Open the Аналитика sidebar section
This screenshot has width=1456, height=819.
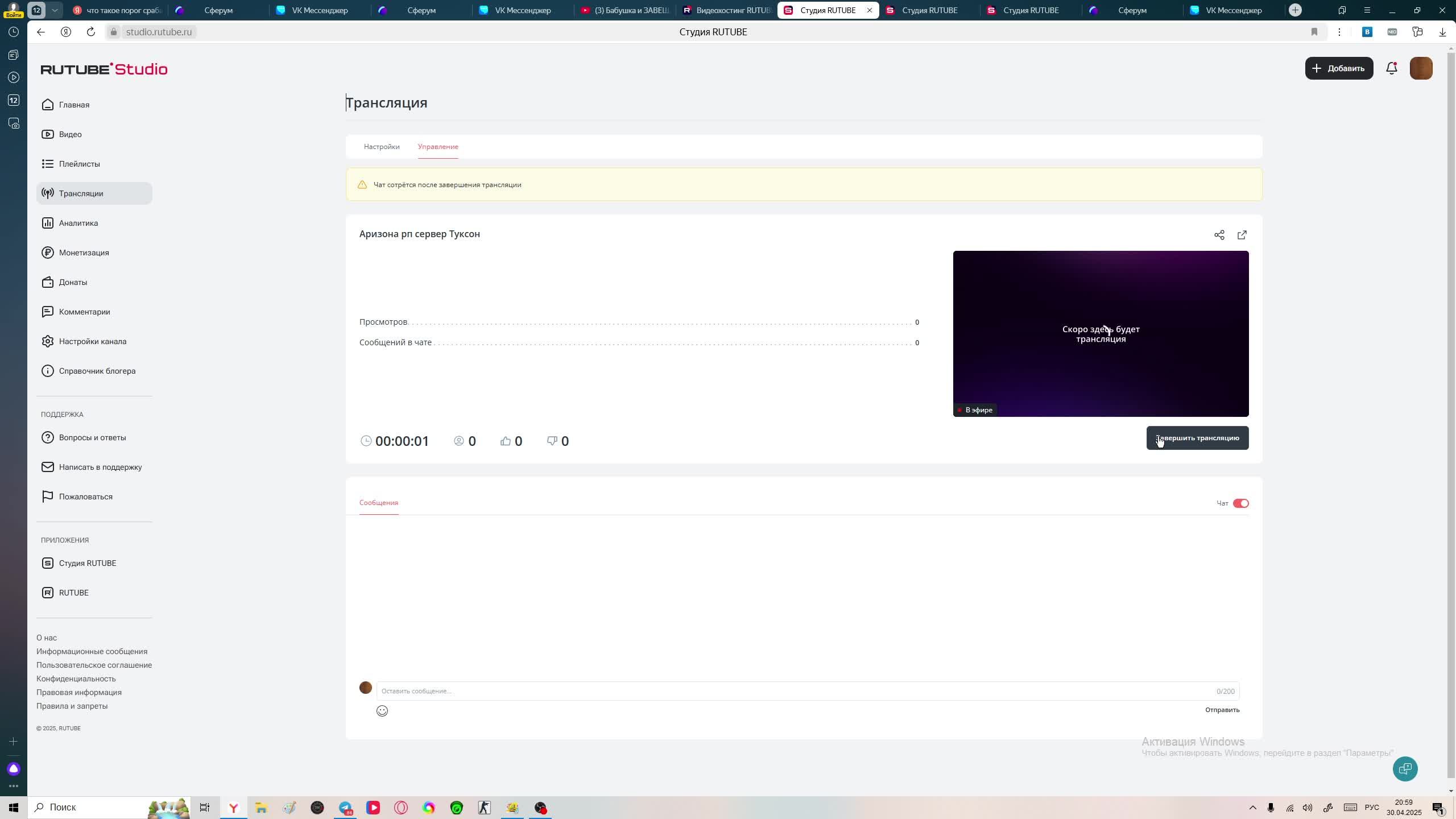78,223
